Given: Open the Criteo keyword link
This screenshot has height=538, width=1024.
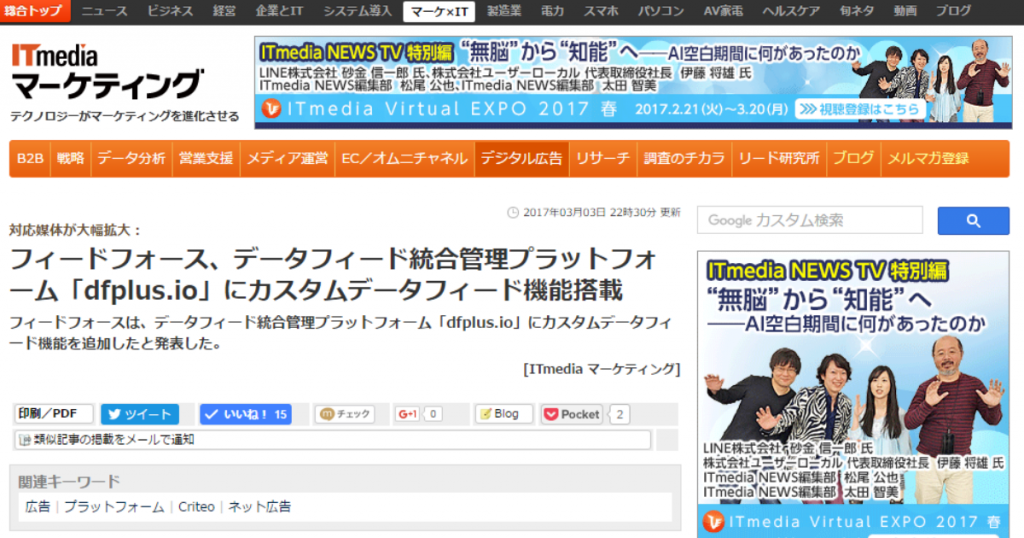Looking at the screenshot, I should [197, 507].
